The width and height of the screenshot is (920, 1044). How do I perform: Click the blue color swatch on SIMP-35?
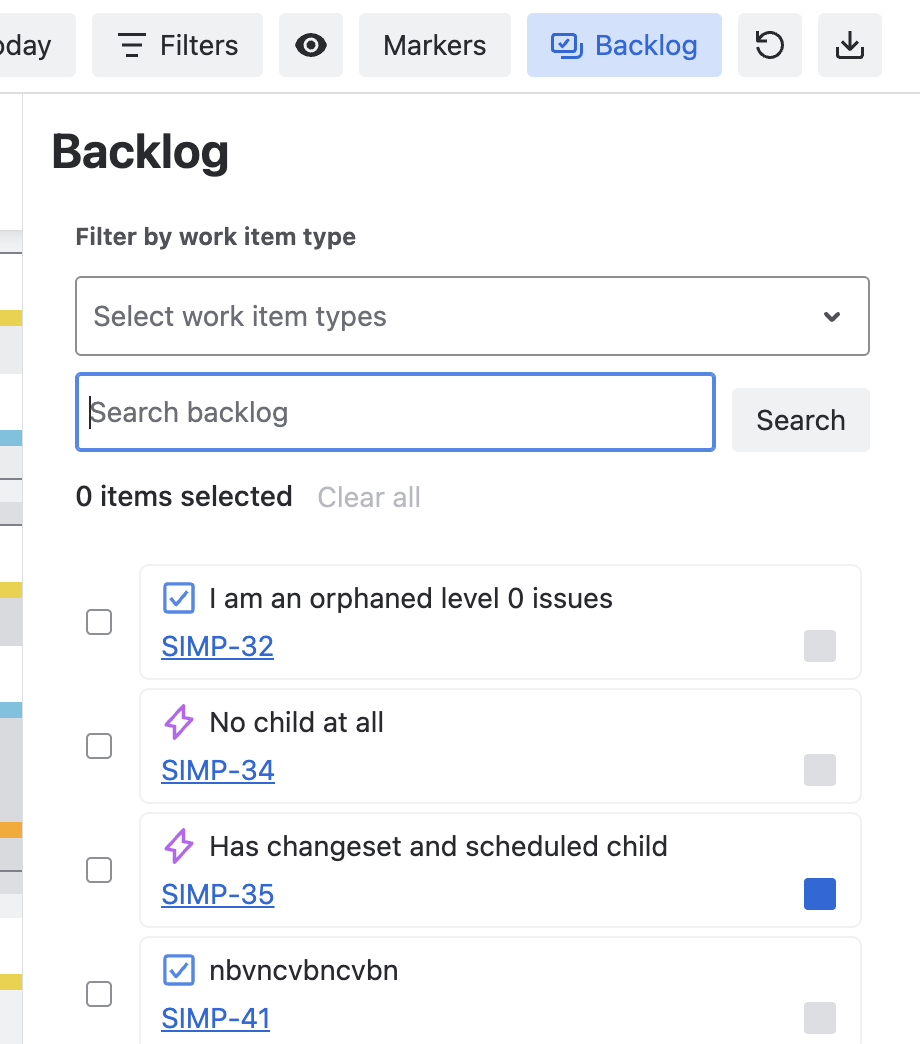pyautogui.click(x=819, y=894)
